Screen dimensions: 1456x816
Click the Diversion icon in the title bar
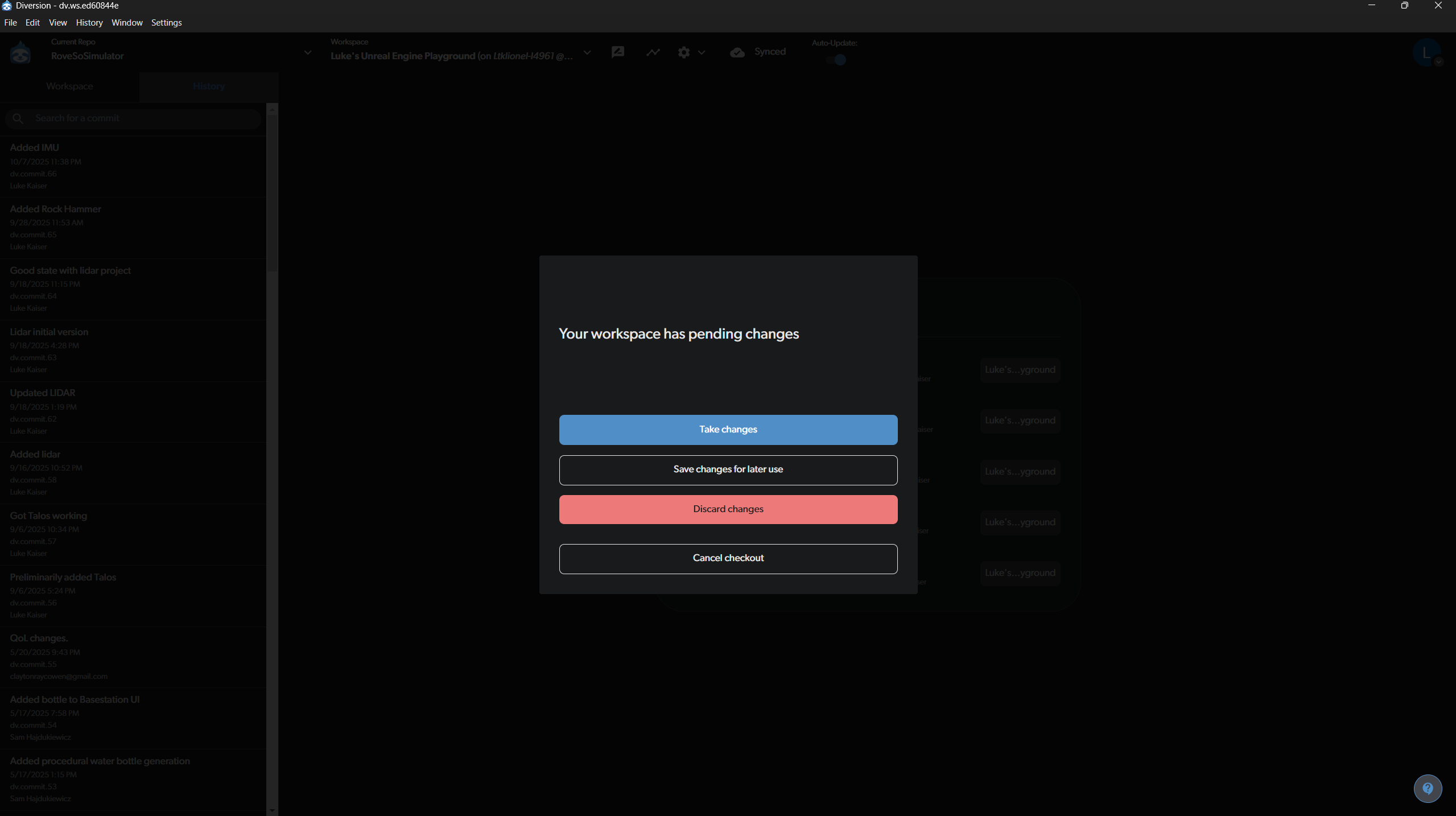(7, 6)
